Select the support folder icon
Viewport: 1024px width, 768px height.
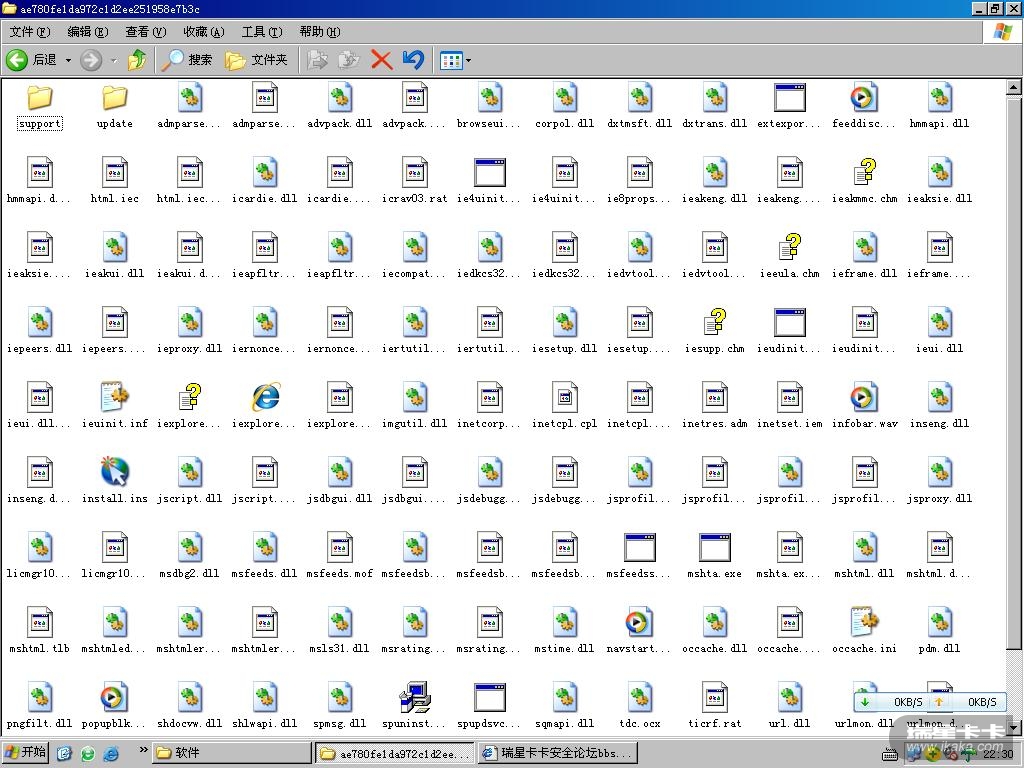40,98
